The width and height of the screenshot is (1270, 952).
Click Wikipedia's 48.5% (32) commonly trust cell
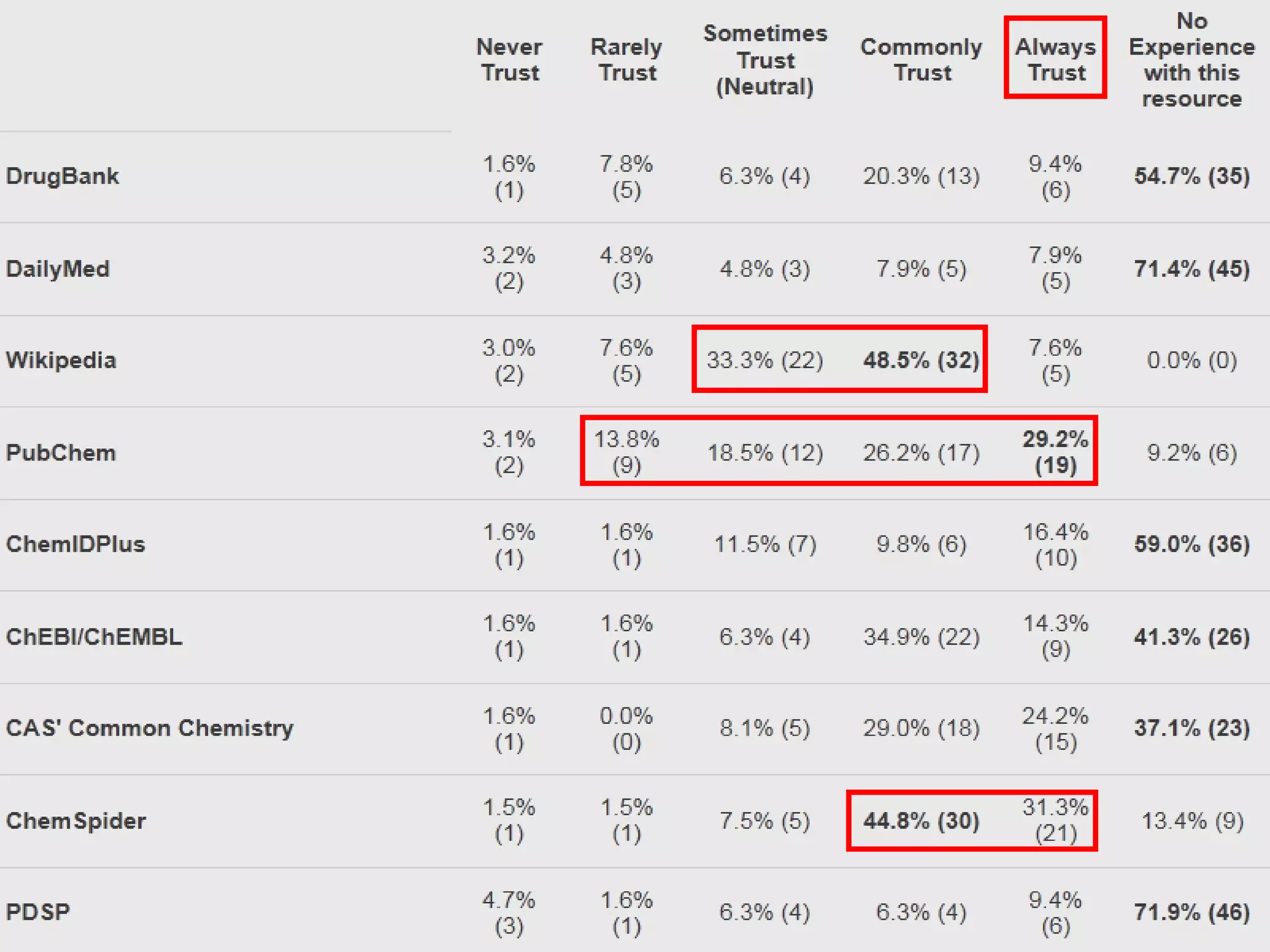(921, 360)
